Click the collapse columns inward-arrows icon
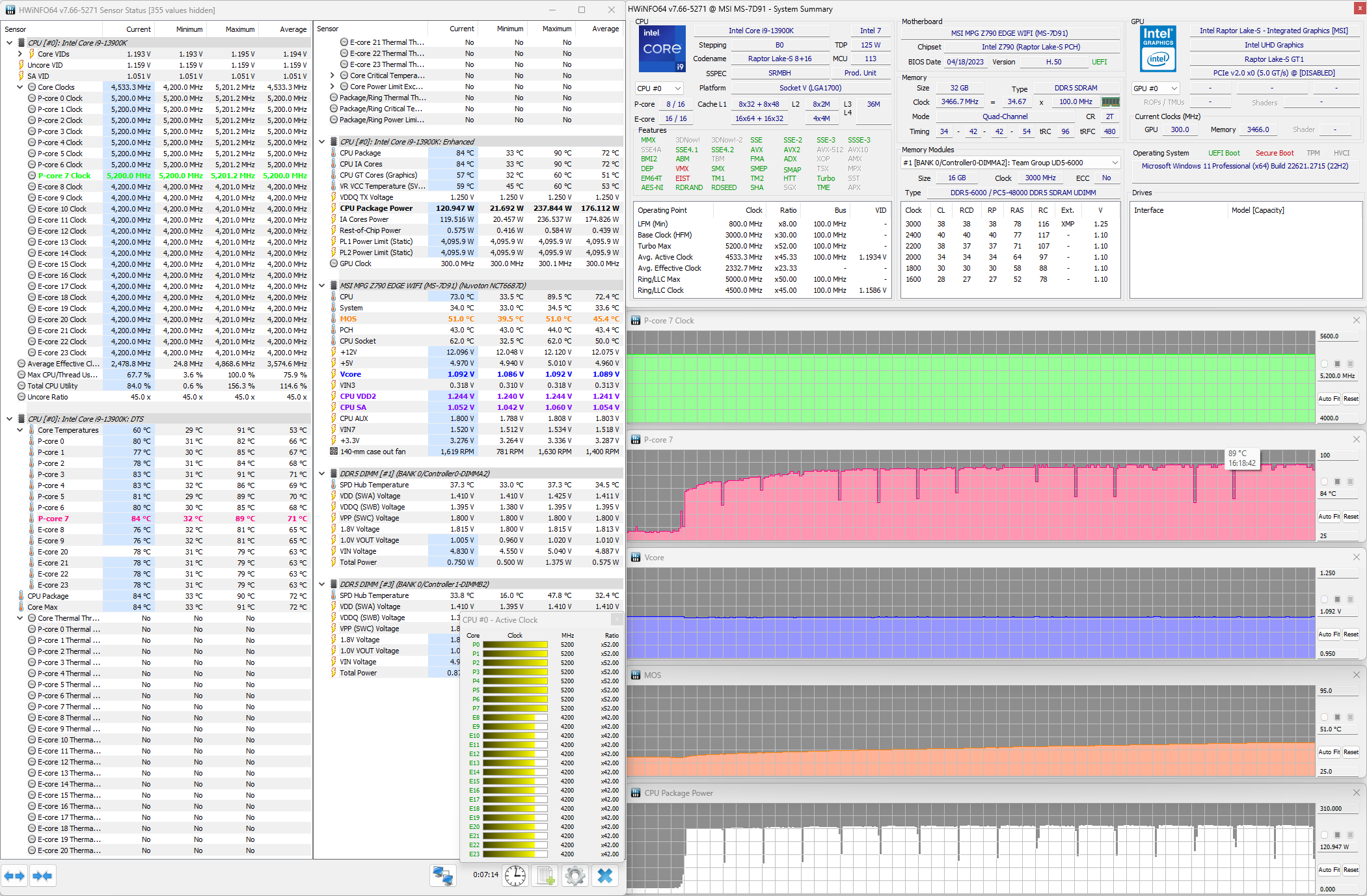The height and width of the screenshot is (896, 1367). click(x=42, y=876)
